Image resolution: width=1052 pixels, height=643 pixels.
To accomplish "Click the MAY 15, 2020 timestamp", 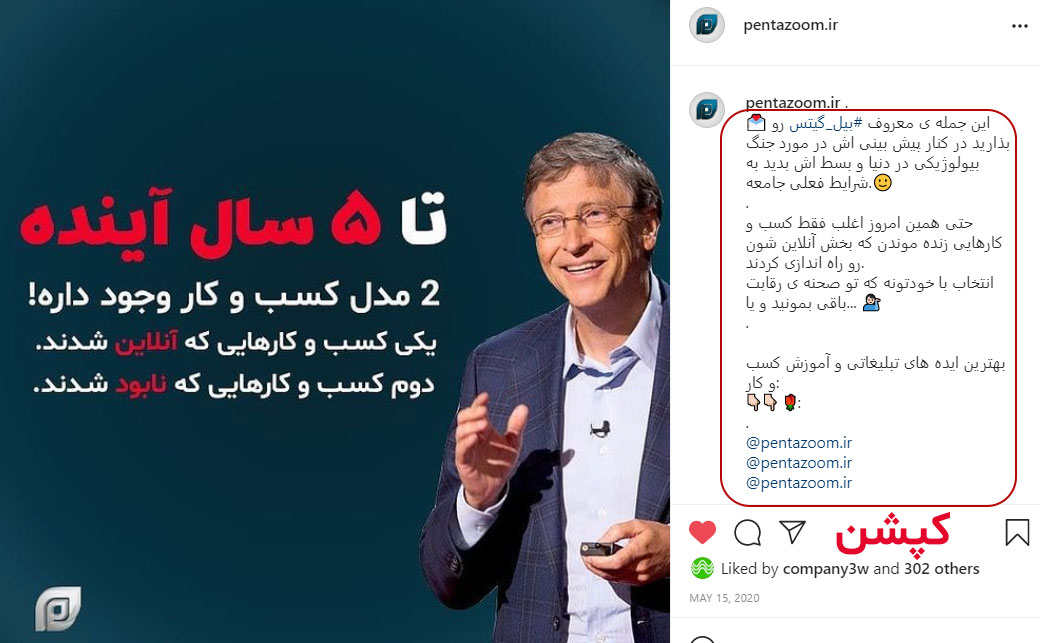I will (x=724, y=598).
